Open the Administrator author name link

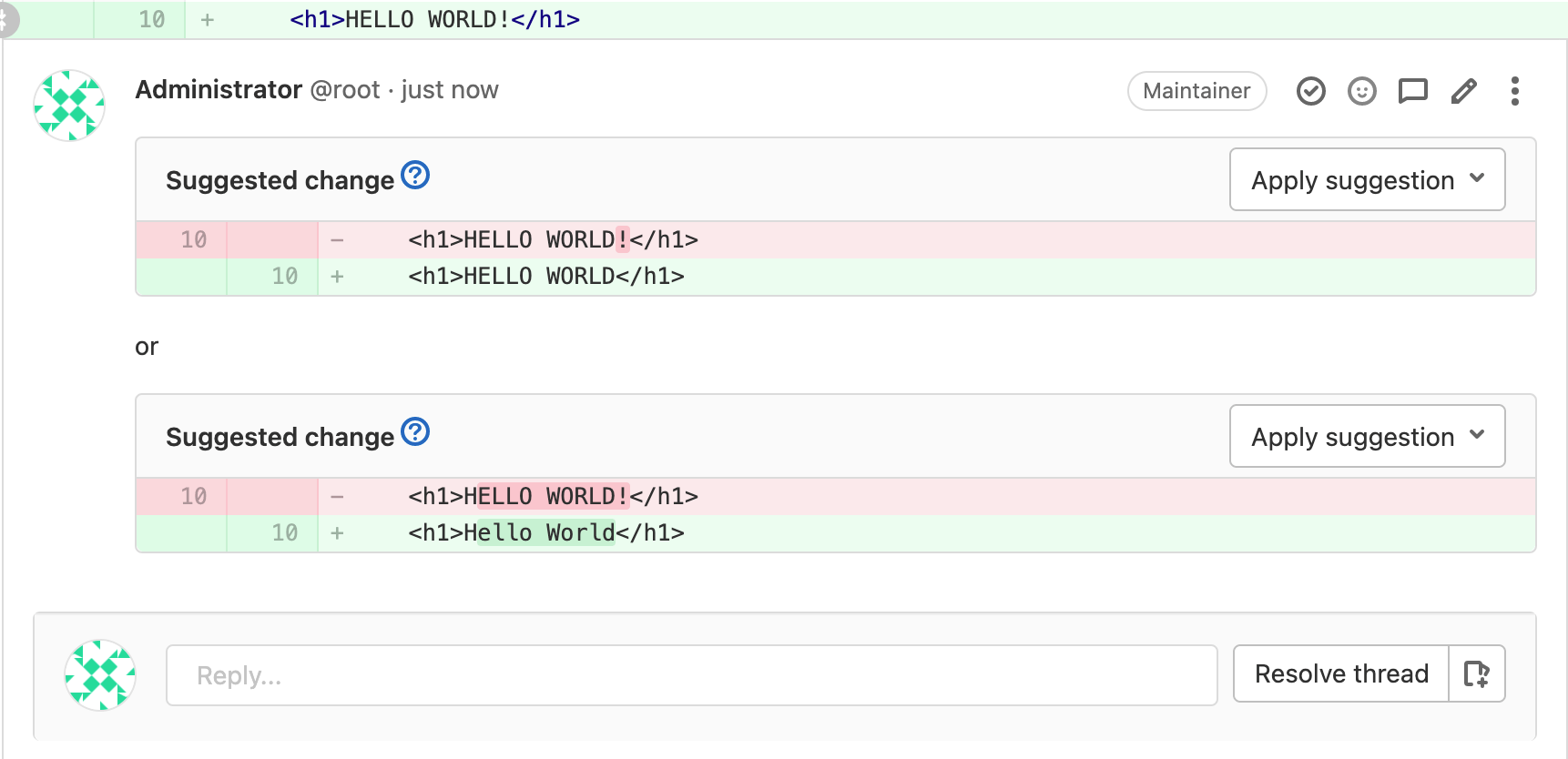coord(219,90)
